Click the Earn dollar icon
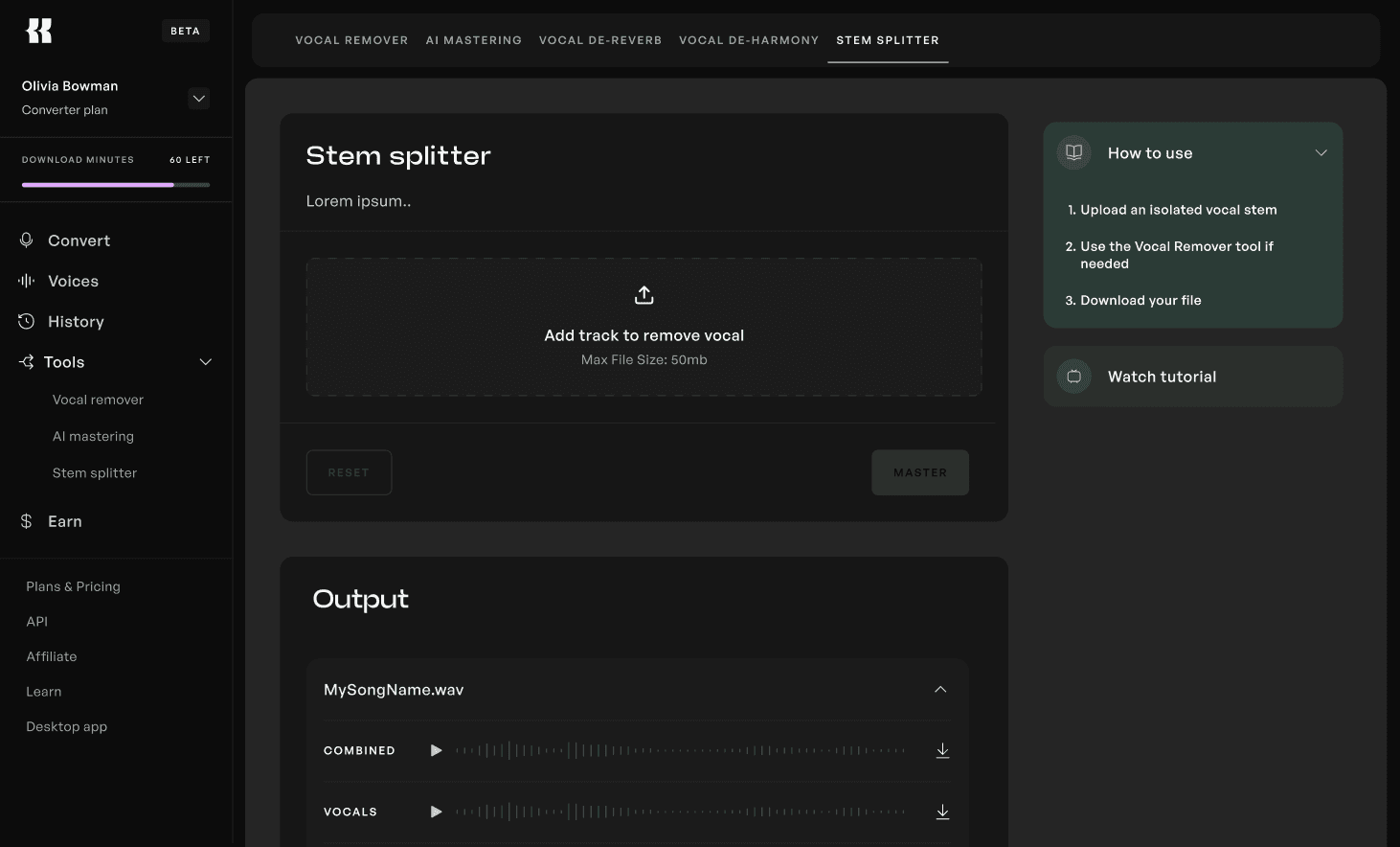This screenshot has height=847, width=1400. point(27,521)
